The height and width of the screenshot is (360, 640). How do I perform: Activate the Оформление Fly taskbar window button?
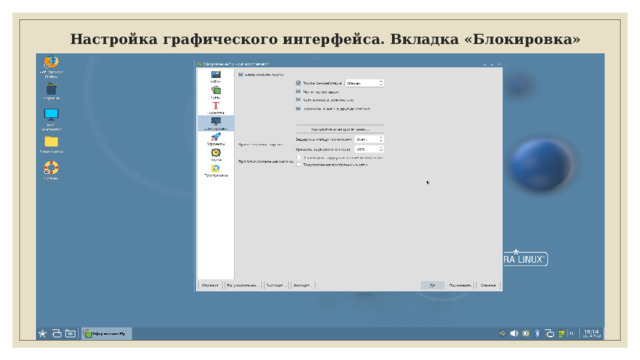pyautogui.click(x=106, y=333)
